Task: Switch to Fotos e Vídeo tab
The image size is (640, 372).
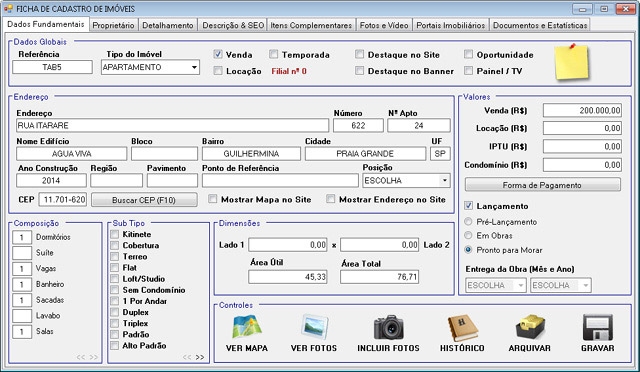Action: (x=384, y=25)
